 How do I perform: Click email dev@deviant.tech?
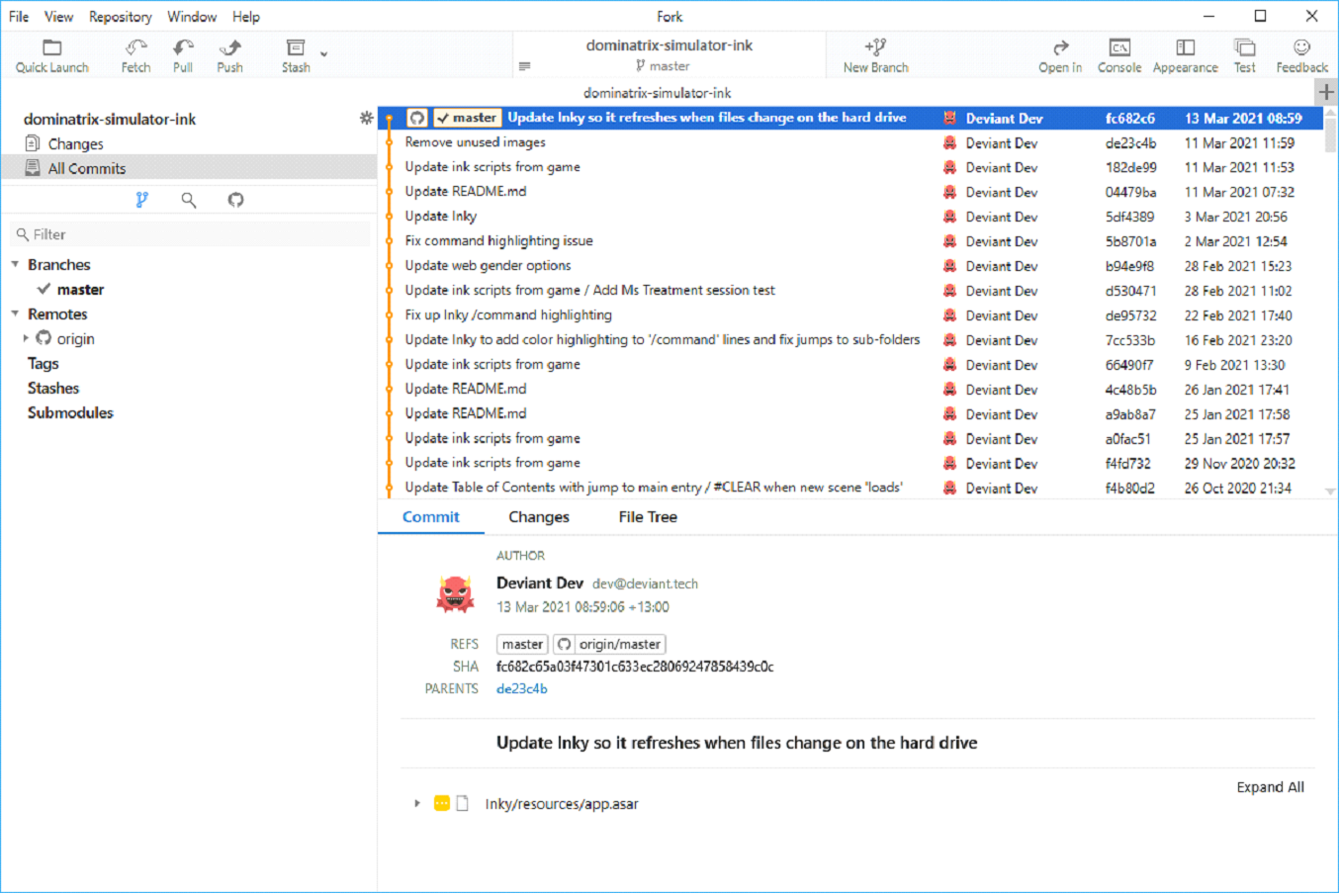tap(645, 584)
